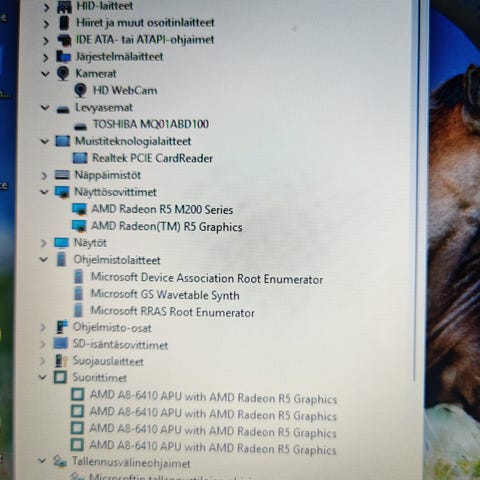Select Microsoft Device Association Root Enumerator
Viewport: 480px width, 480px height.
point(207,278)
